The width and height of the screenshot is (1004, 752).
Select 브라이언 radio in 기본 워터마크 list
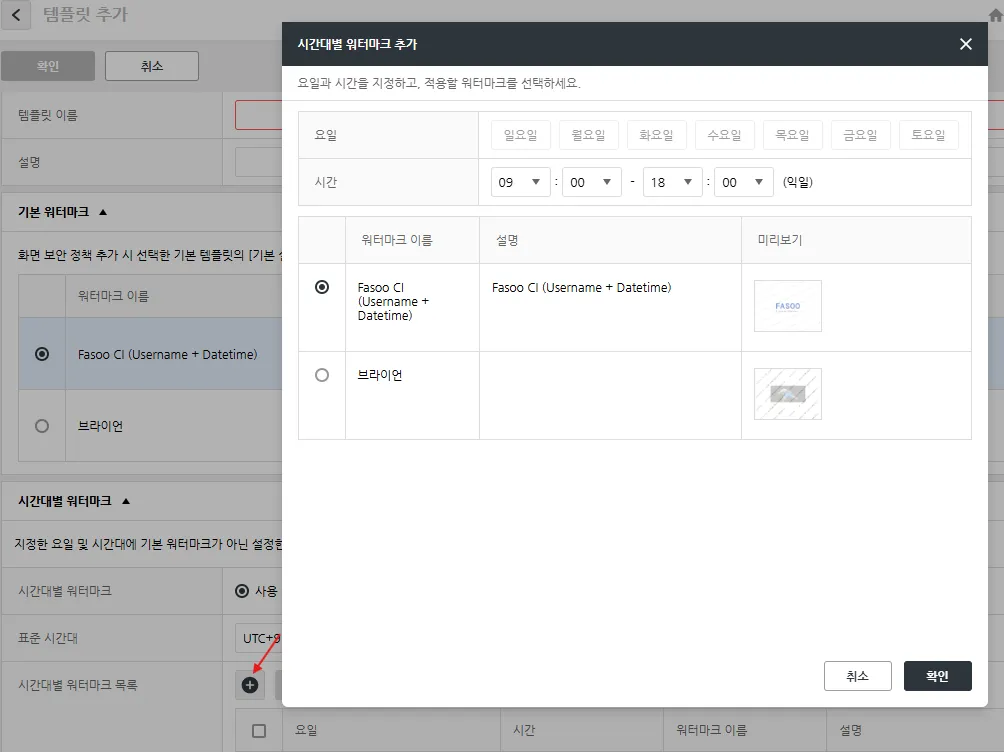pyautogui.click(x=42, y=426)
